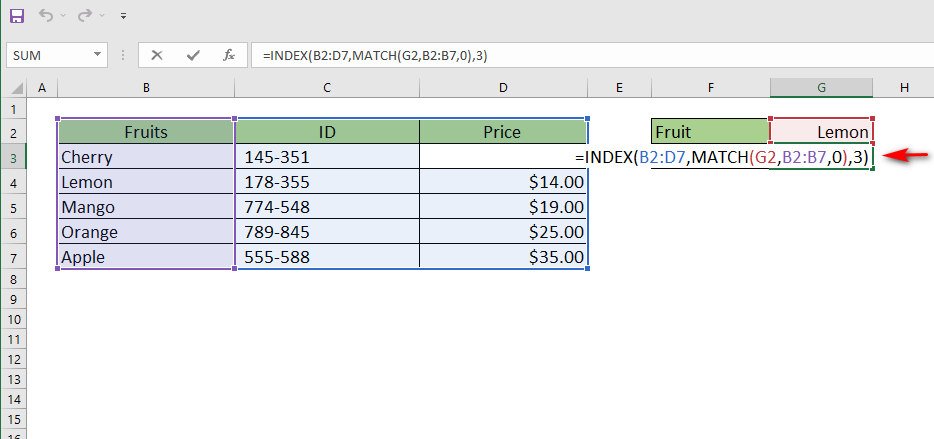The width and height of the screenshot is (934, 439).
Task: Click the Orange cell
Action: (146, 232)
